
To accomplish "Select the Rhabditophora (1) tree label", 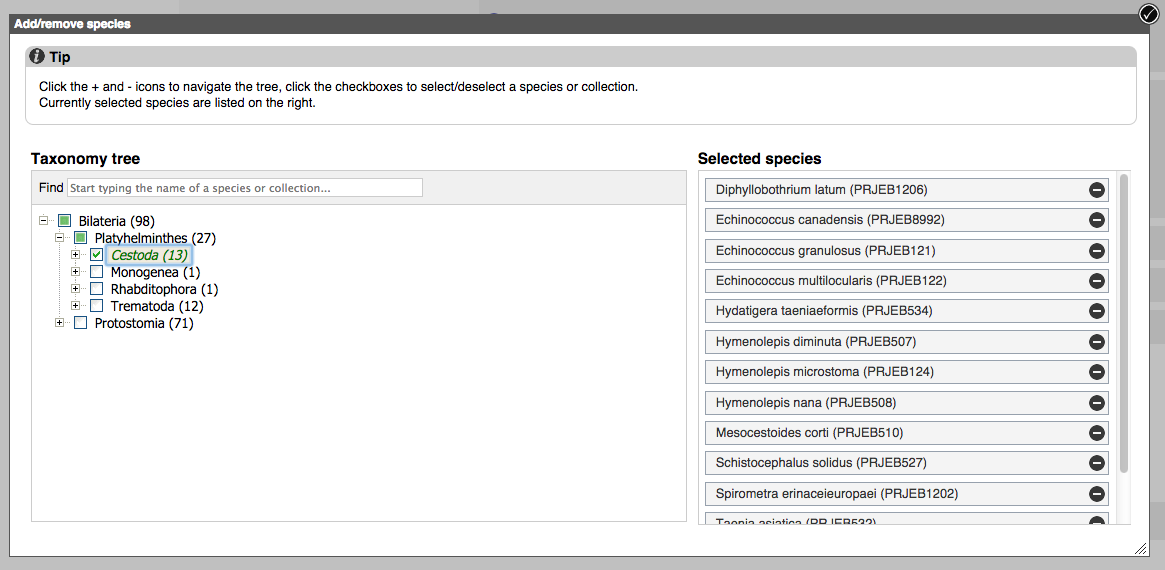I will [164, 289].
